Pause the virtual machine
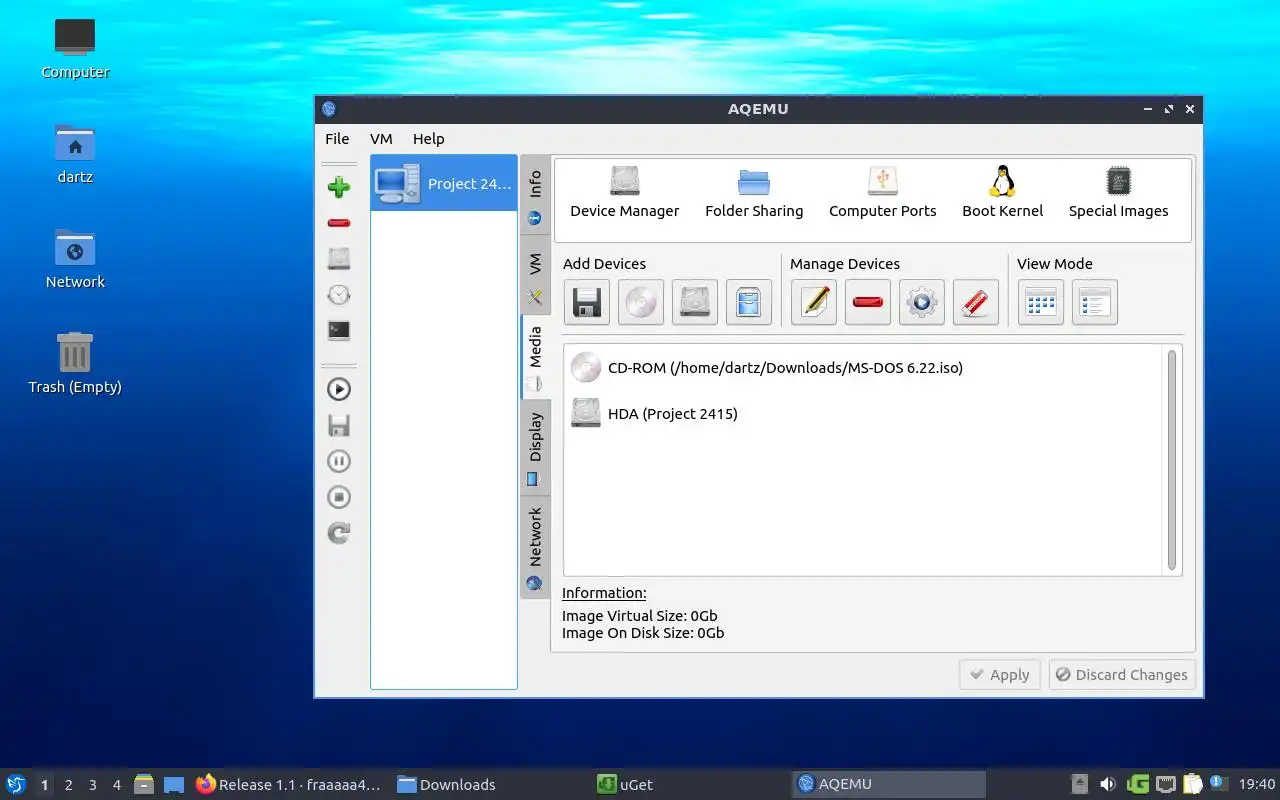This screenshot has height=800, width=1280. point(339,461)
